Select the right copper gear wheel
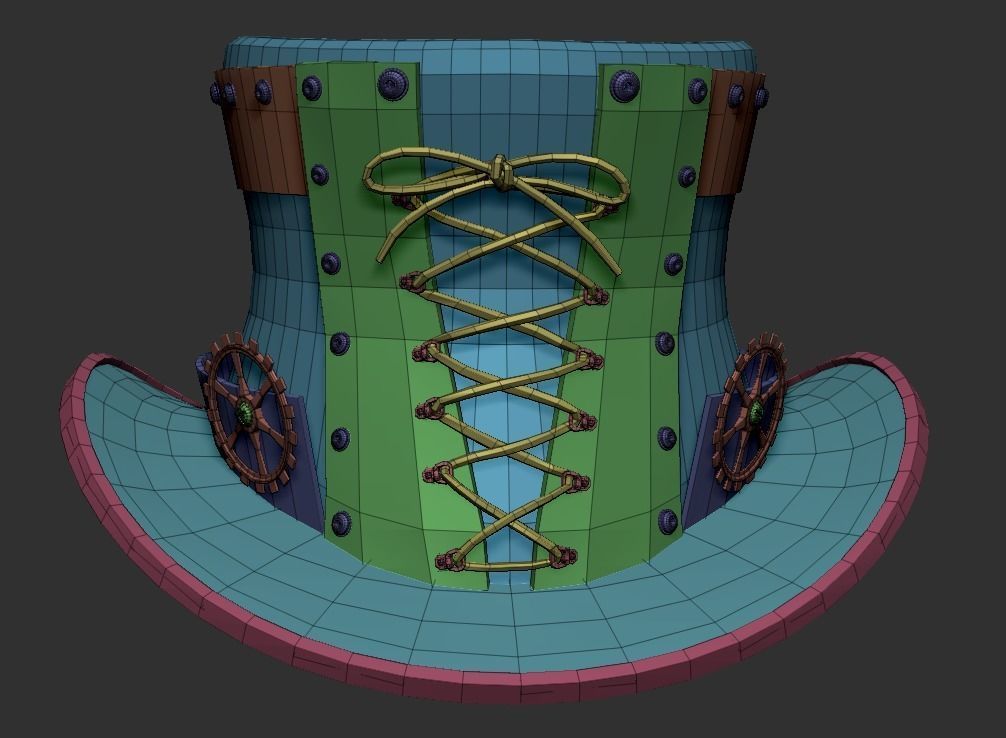The width and height of the screenshot is (1006, 738). pyautogui.click(x=751, y=411)
